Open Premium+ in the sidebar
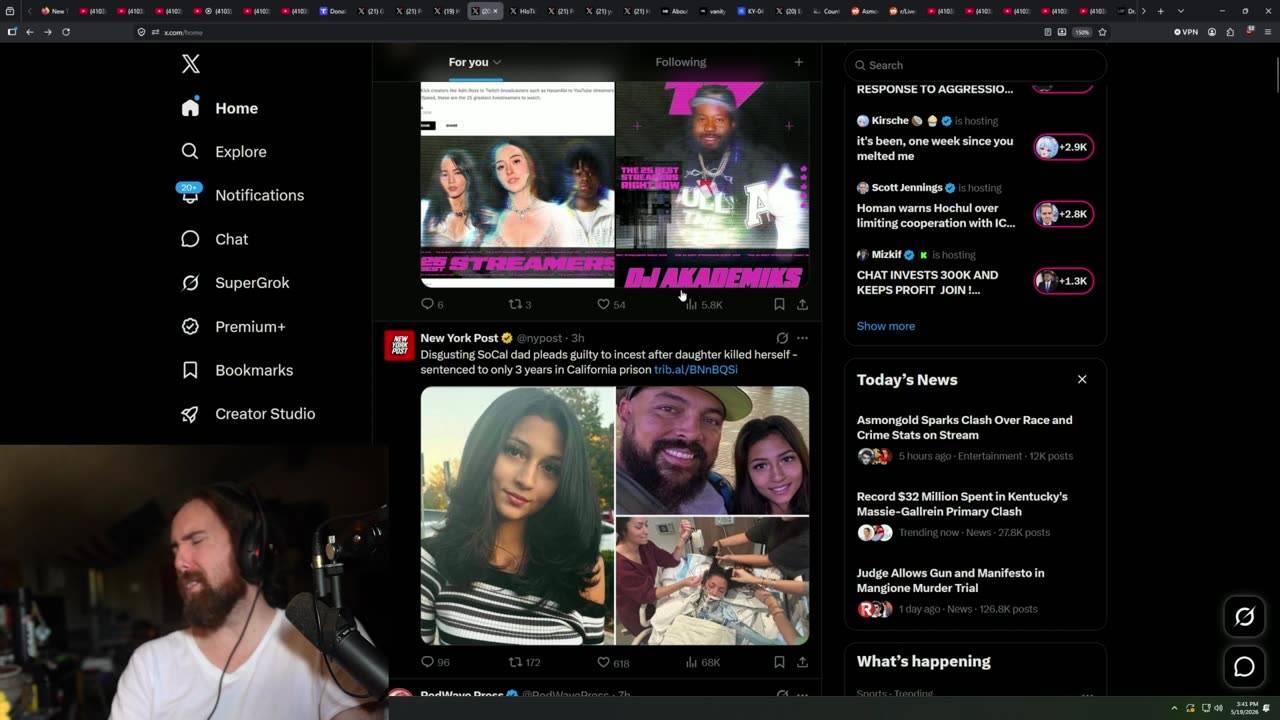 [233, 326]
